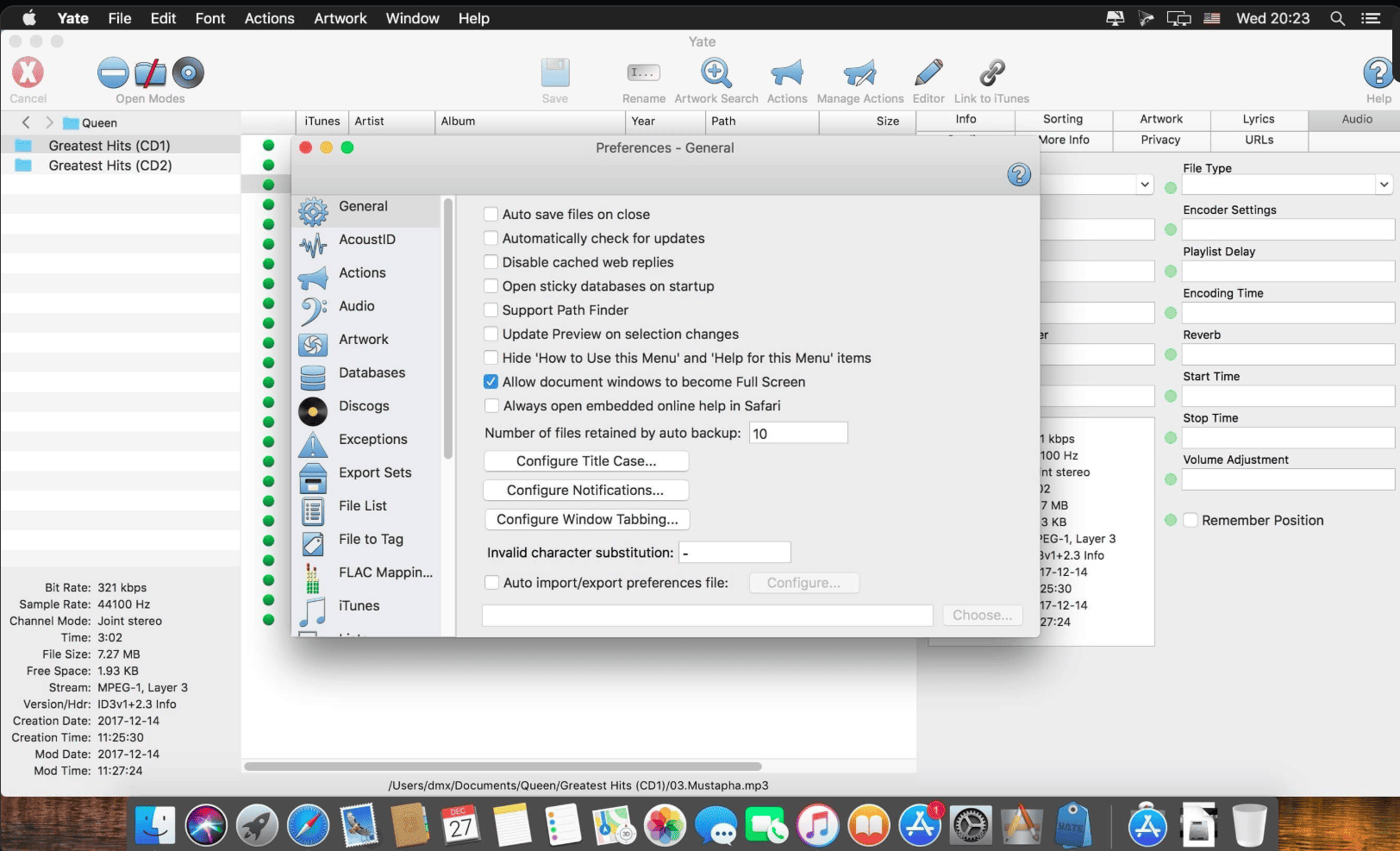
Task: Switch to the Lyrics tab
Action: (x=1259, y=120)
